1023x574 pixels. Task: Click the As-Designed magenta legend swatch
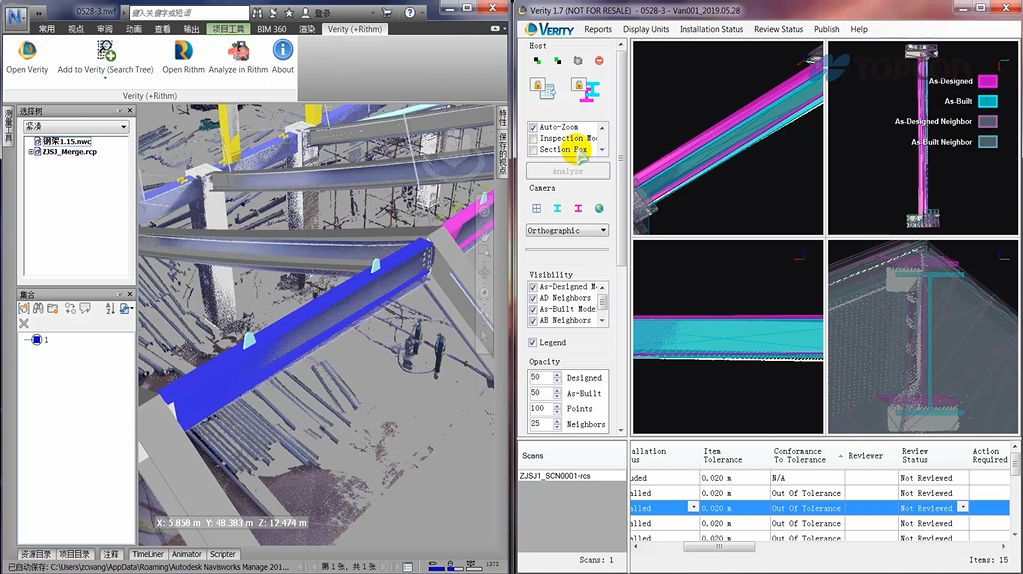988,81
